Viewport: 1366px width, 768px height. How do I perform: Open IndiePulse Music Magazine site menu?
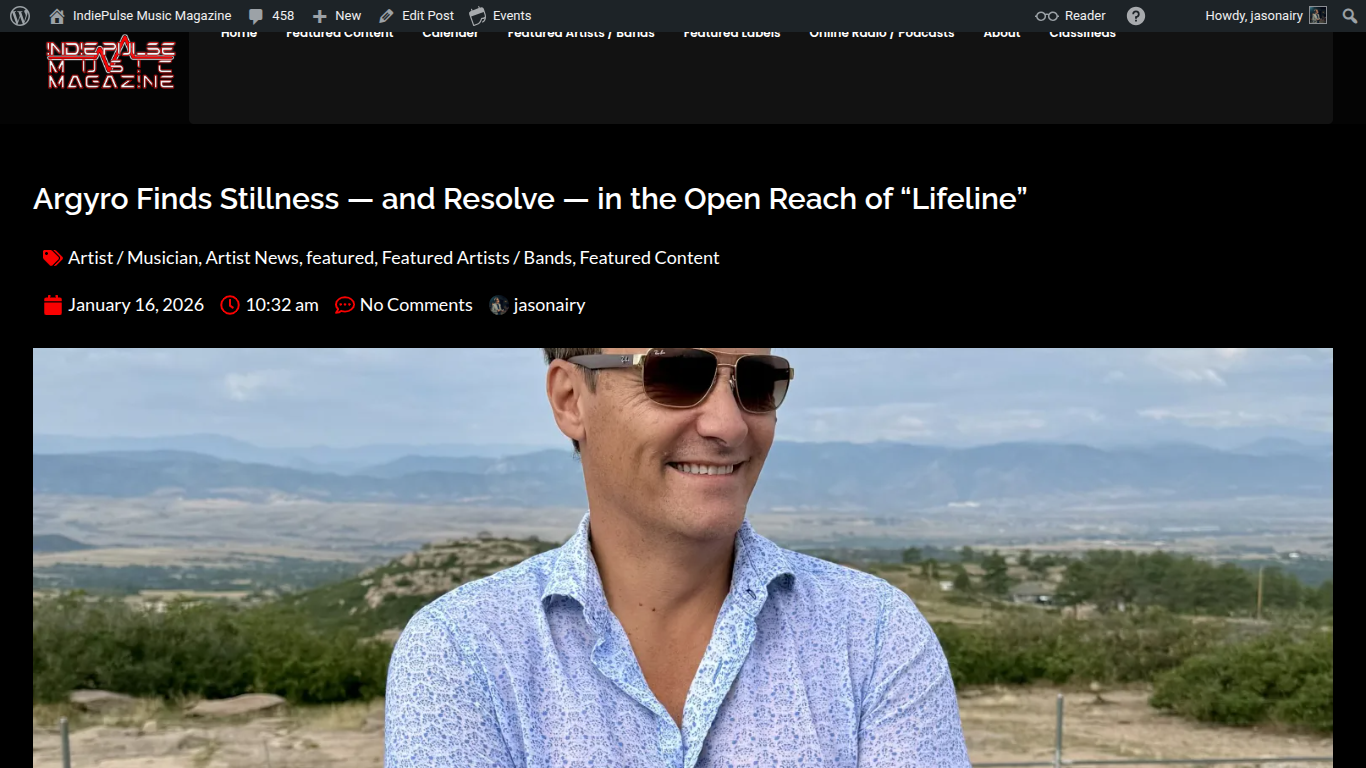[151, 16]
